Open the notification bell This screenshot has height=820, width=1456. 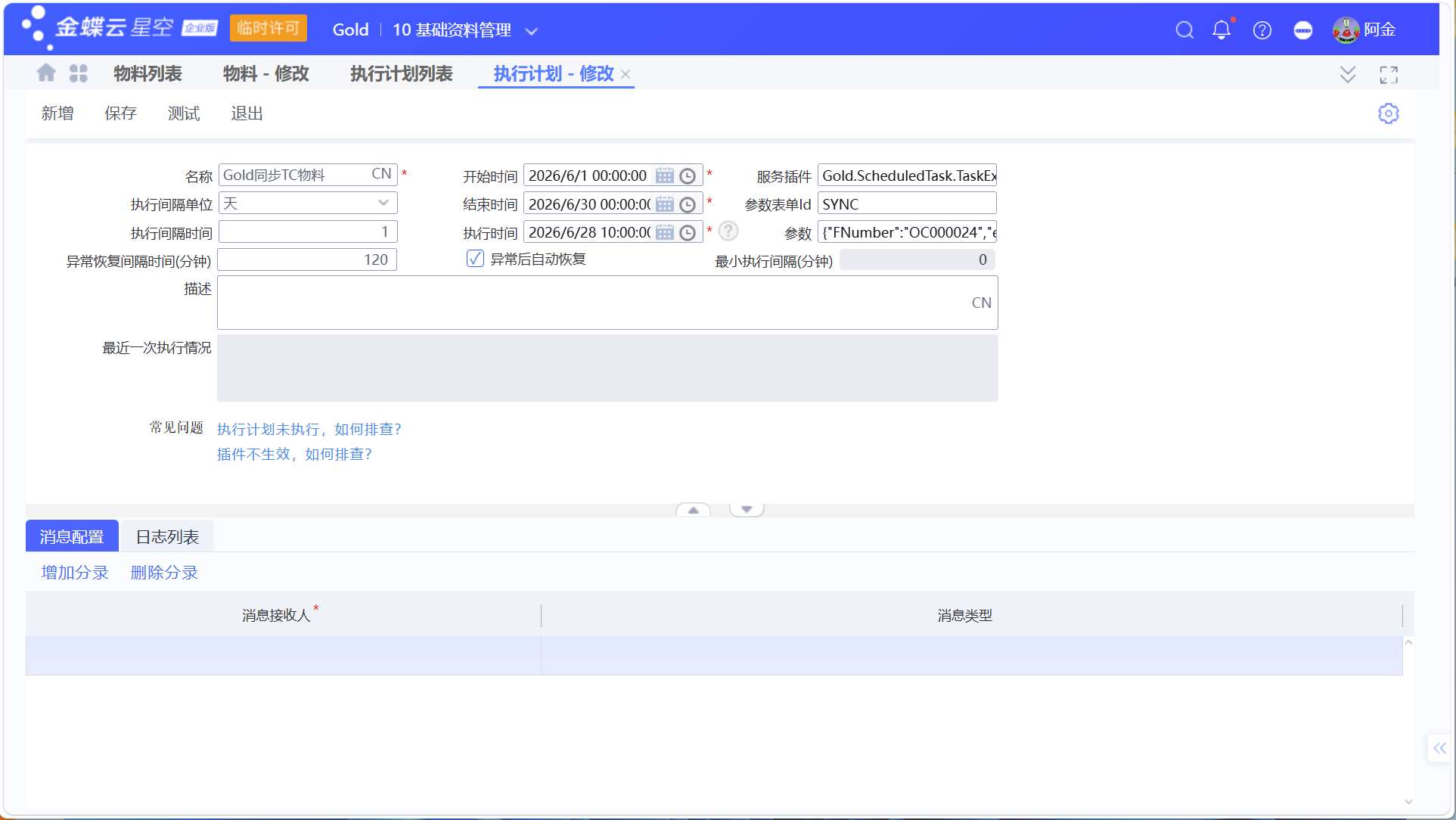pyautogui.click(x=1222, y=30)
